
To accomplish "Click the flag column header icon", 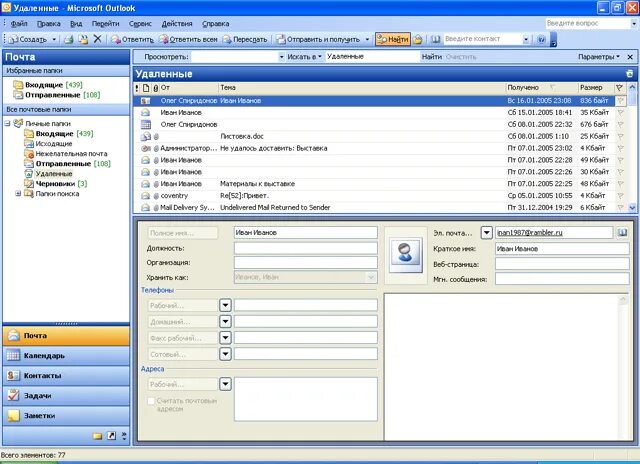I will (x=619, y=88).
